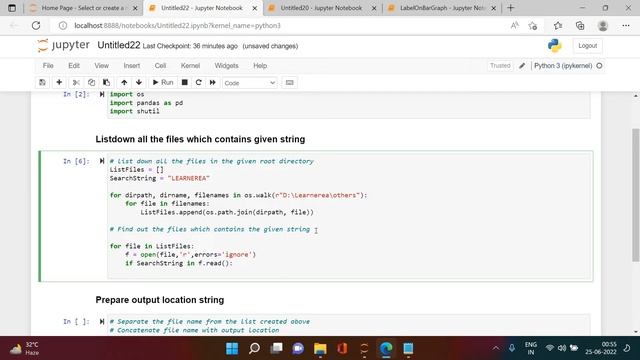Copy selected cells icon
This screenshot has width=640, height=360.
(x=91, y=82)
